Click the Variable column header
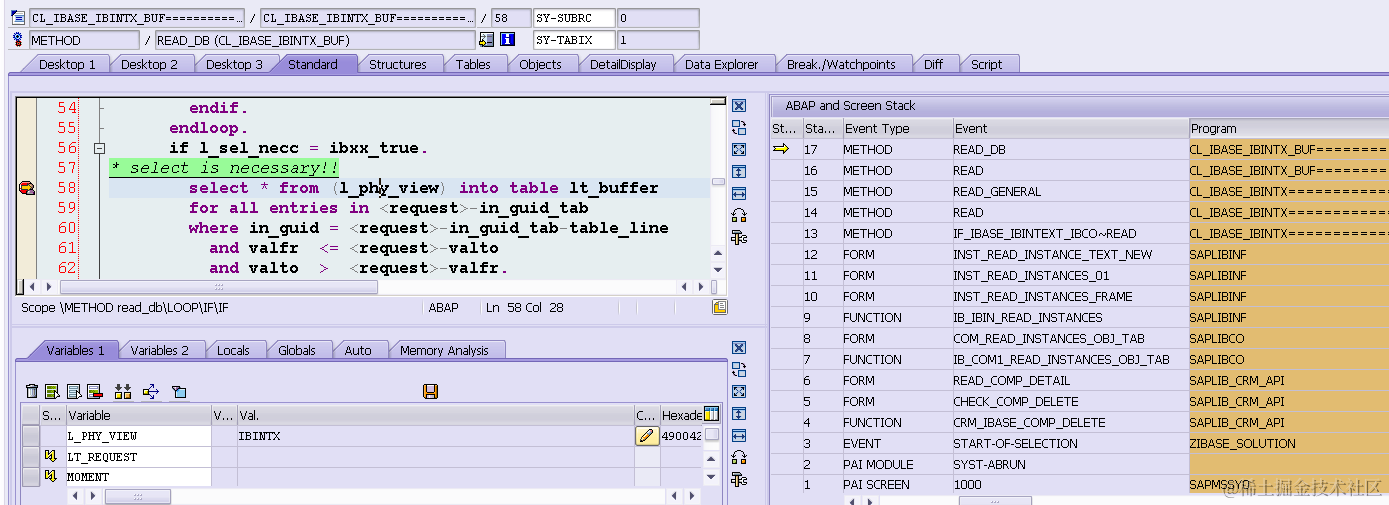Screen dimensions: 1389x505 138,415
